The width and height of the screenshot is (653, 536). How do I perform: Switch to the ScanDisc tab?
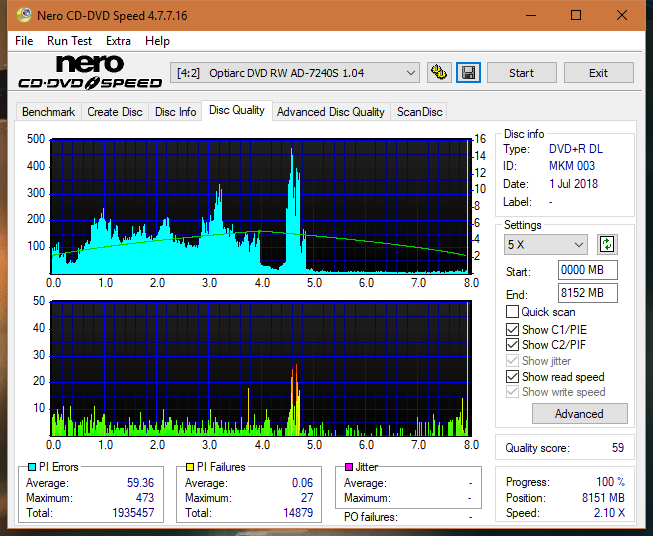pos(419,112)
